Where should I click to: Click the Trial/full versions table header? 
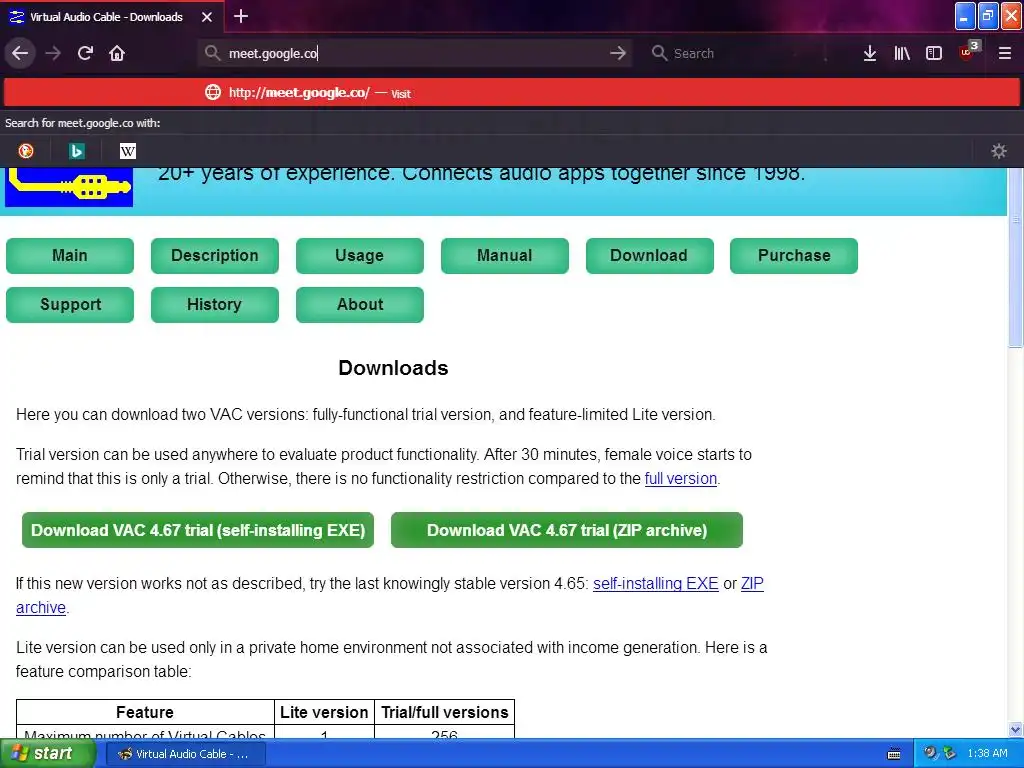click(x=445, y=712)
